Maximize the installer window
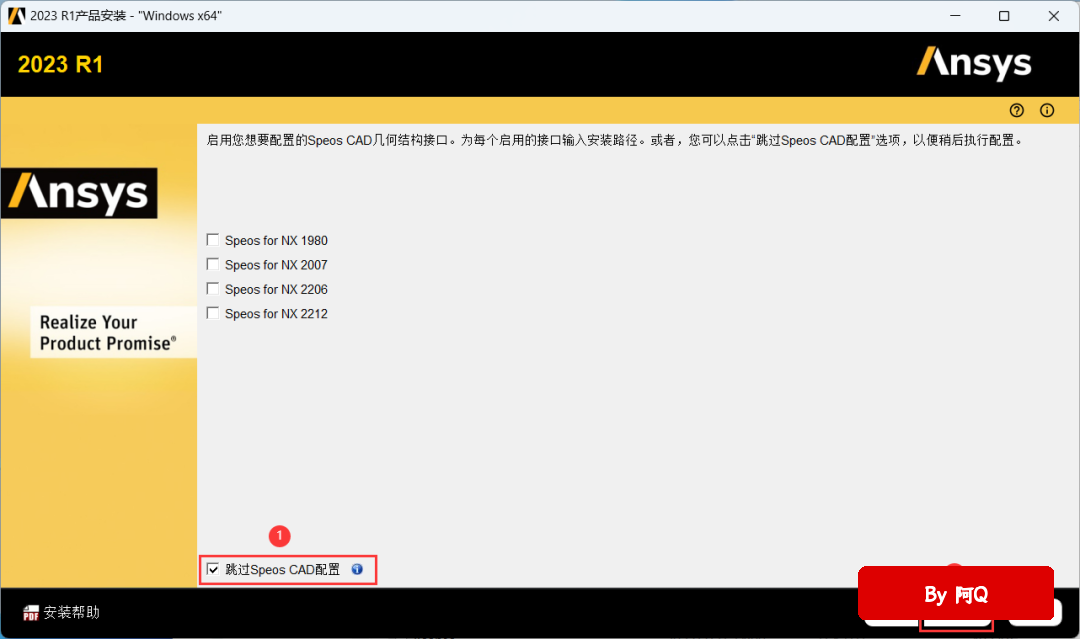 [x=1004, y=16]
